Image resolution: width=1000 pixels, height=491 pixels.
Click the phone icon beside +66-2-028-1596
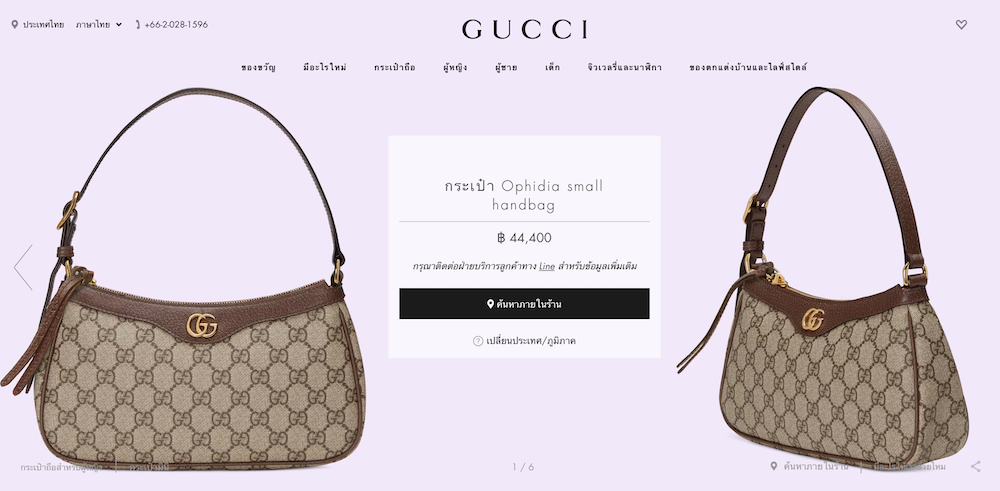(138, 25)
